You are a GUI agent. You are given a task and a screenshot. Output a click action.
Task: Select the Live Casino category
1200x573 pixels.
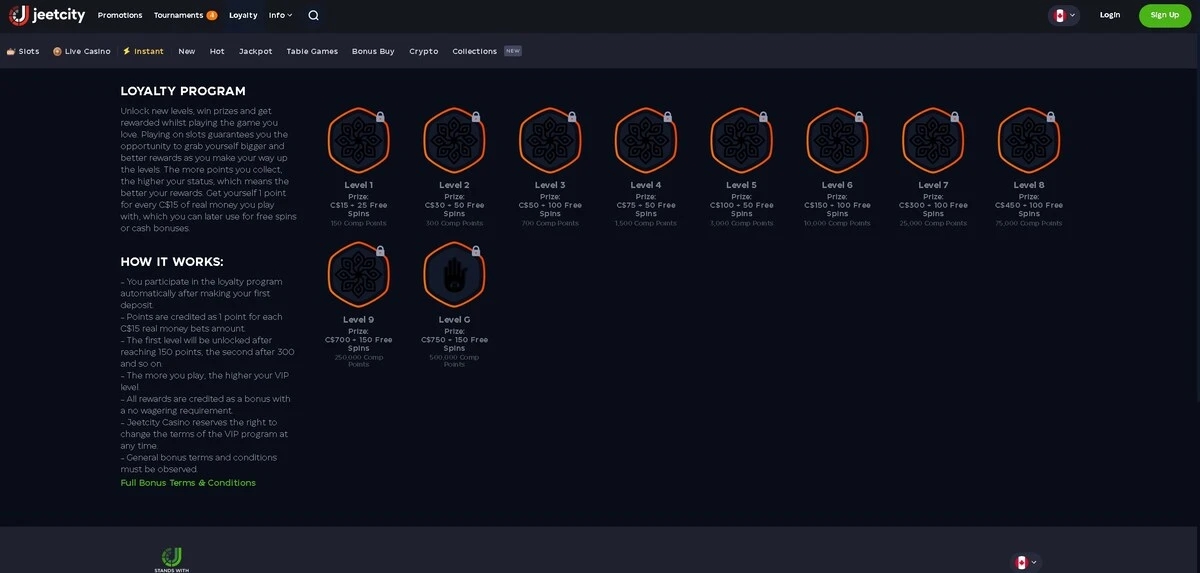(82, 51)
